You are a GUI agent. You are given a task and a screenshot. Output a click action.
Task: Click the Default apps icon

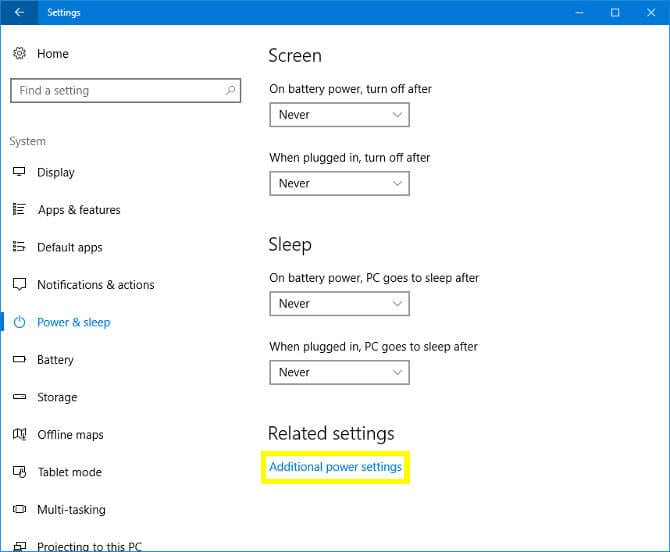tap(19, 247)
